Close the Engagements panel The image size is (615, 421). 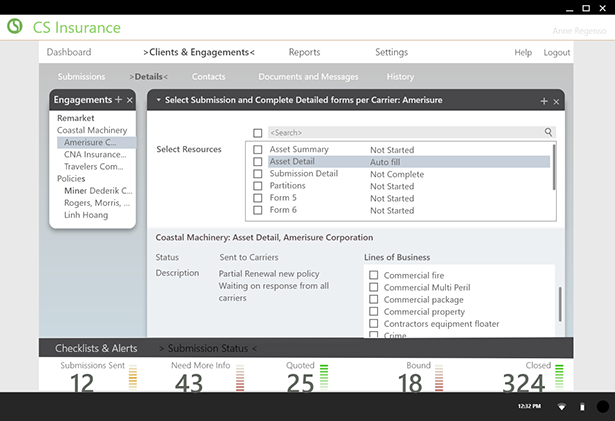click(129, 100)
